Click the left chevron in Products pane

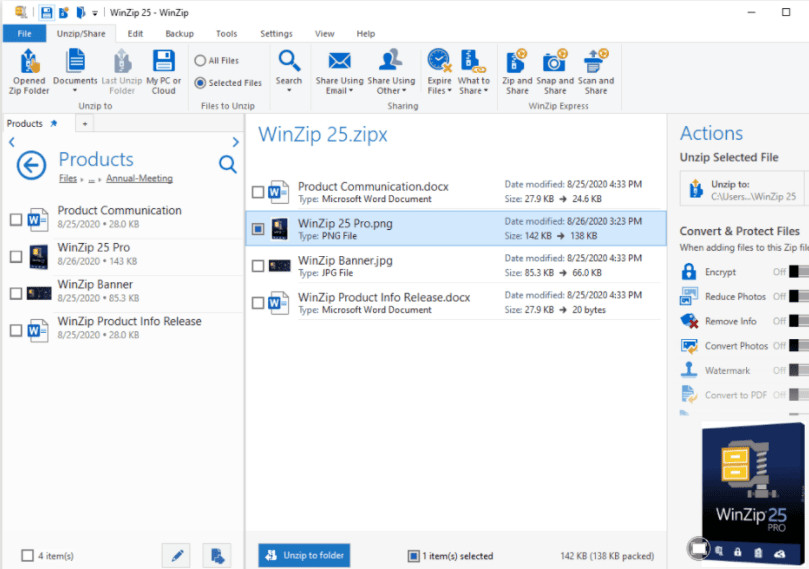pos(12,142)
